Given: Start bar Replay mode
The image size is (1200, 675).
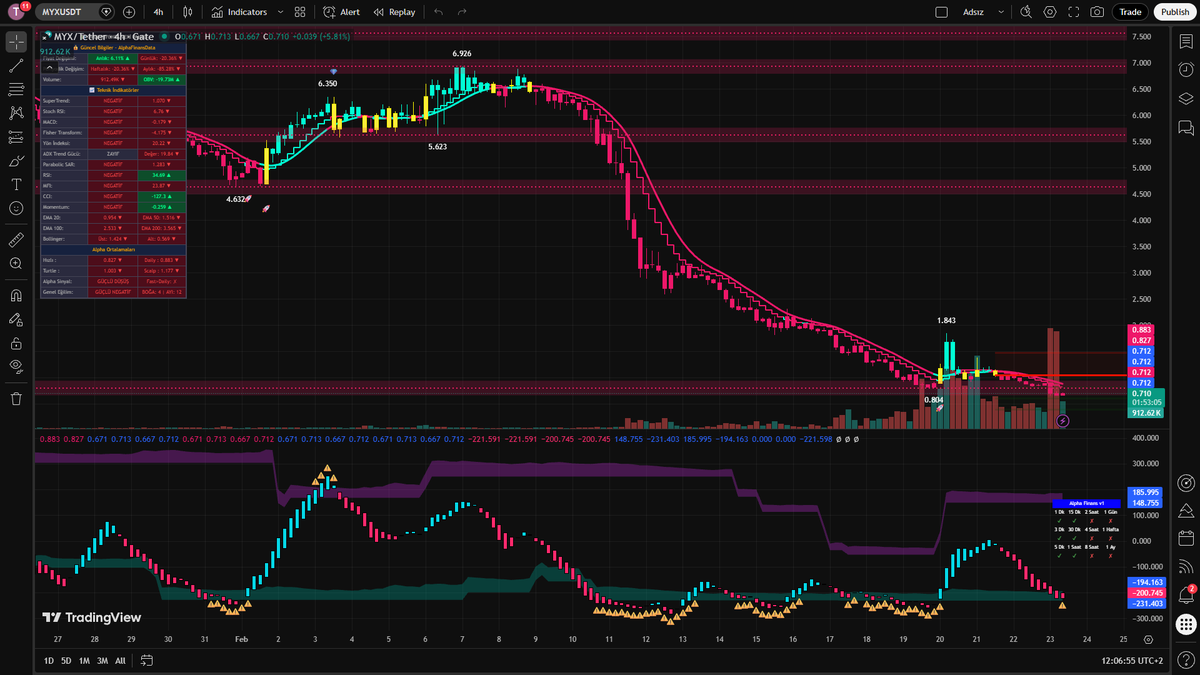Looking at the screenshot, I should pos(395,12).
